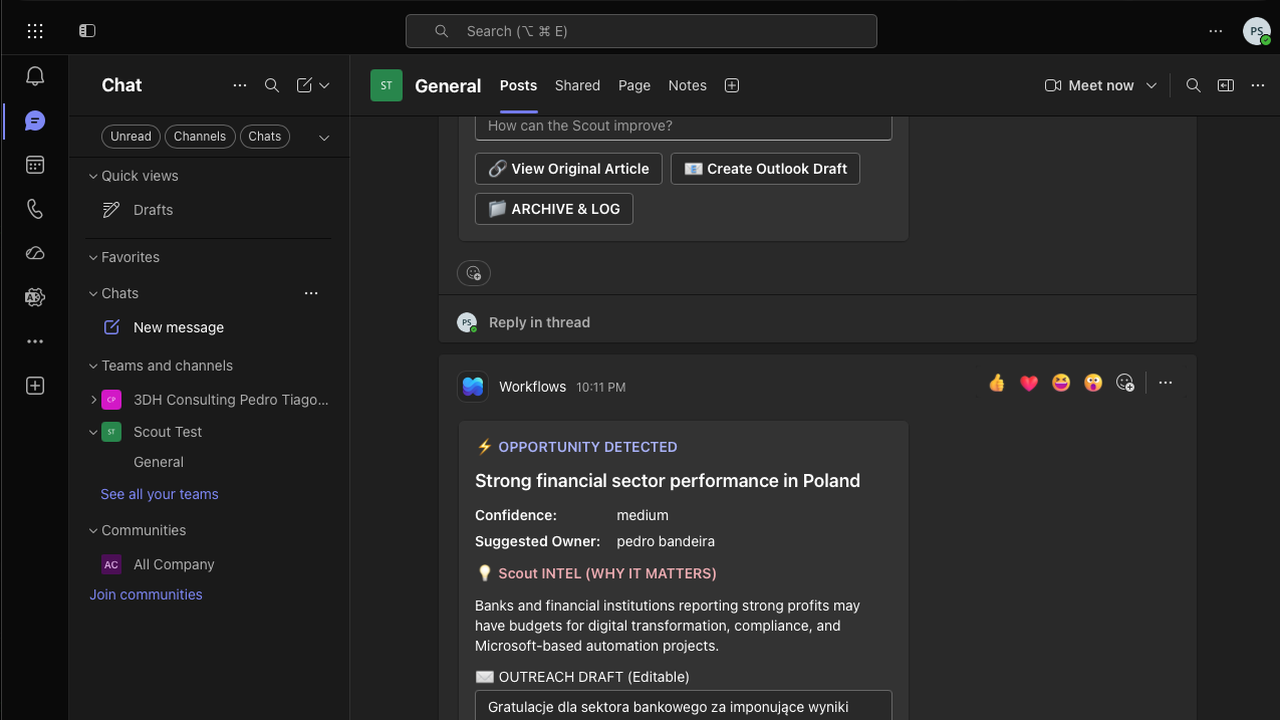Screen dimensions: 1280x720
Task: Click the ARCHIVE & LOG button
Action: pyautogui.click(x=554, y=209)
